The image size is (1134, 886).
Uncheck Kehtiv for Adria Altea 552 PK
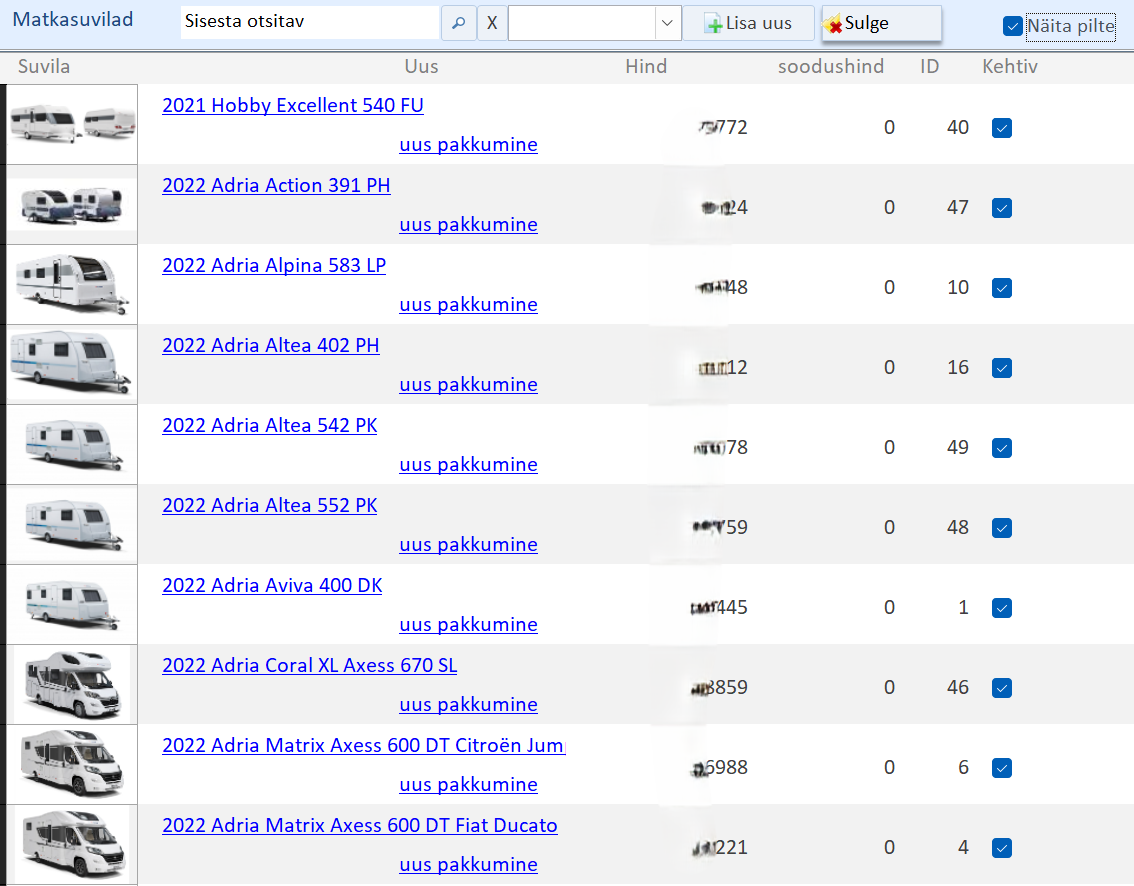coord(1002,528)
